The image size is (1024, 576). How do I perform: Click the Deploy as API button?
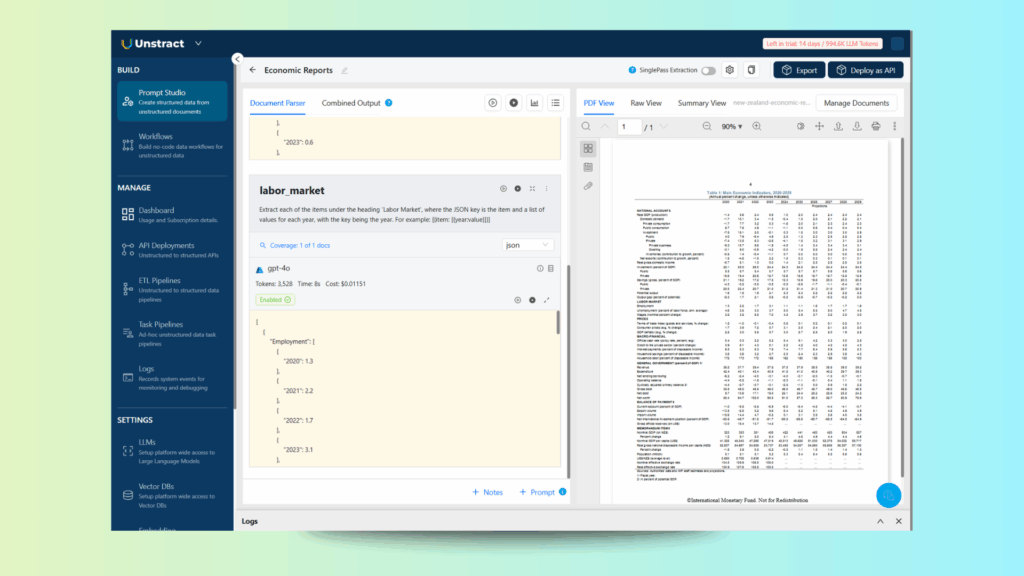tap(867, 70)
